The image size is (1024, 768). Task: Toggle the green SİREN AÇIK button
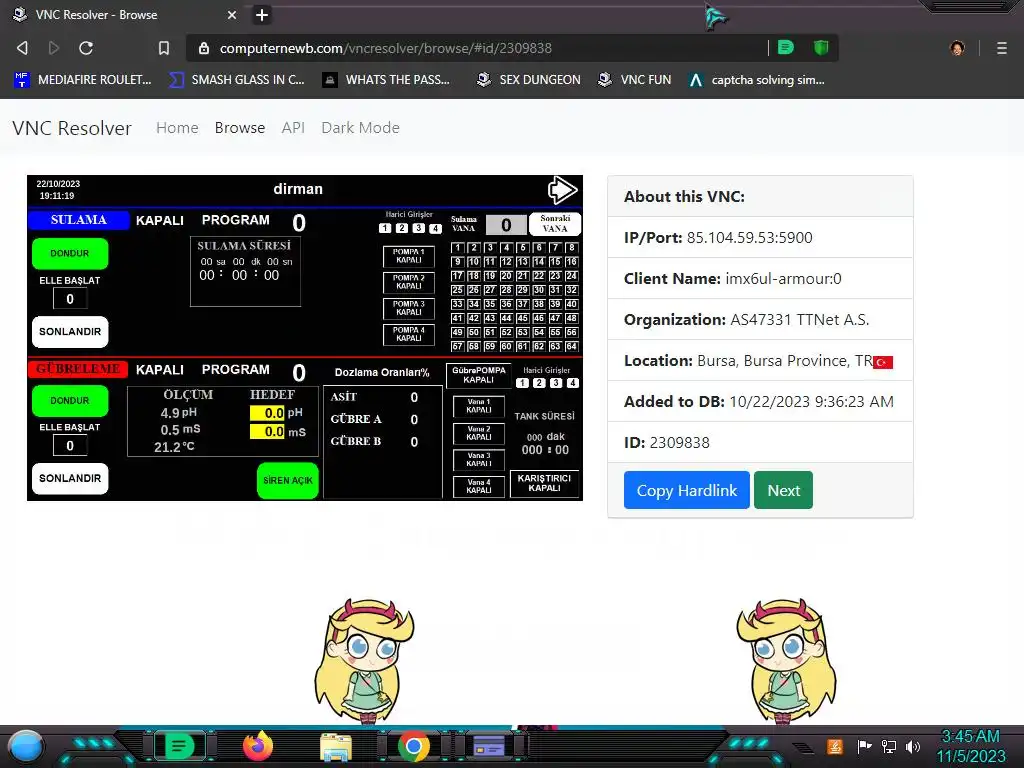[x=287, y=480]
